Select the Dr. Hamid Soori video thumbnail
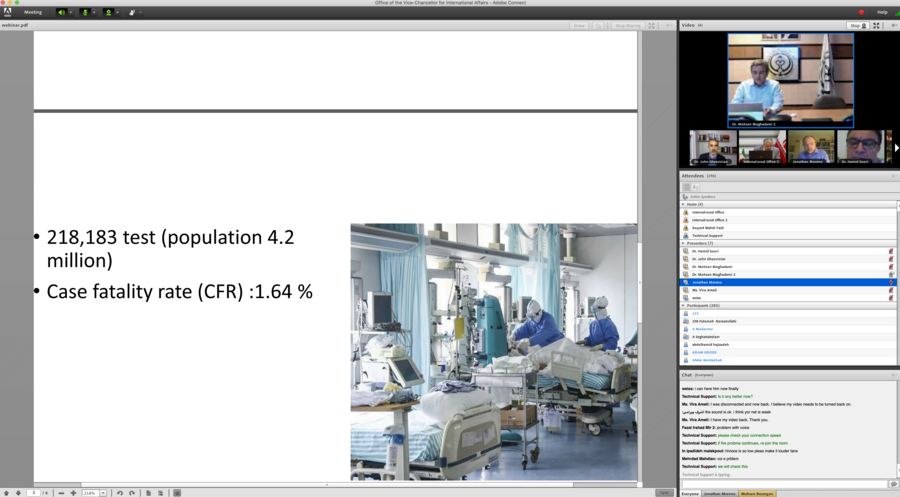The image size is (900, 497). (860, 147)
